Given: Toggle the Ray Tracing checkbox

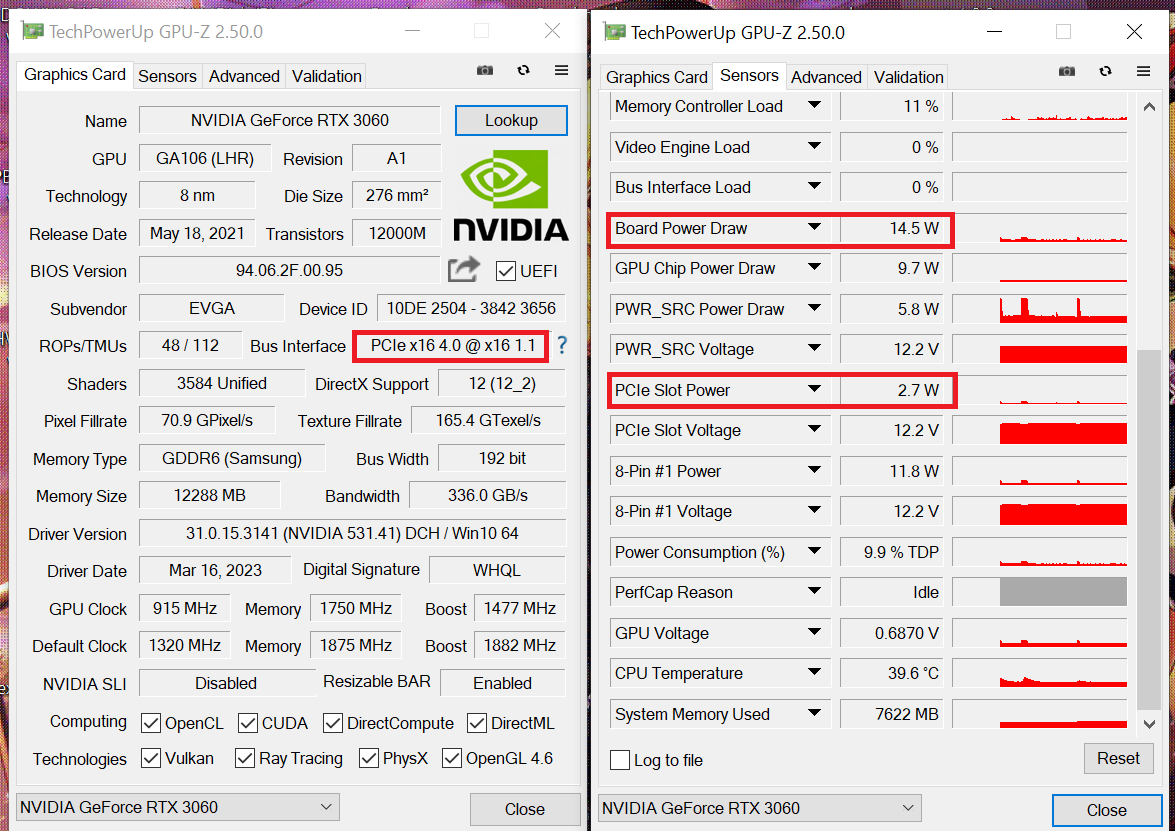Looking at the screenshot, I should pos(244,758).
